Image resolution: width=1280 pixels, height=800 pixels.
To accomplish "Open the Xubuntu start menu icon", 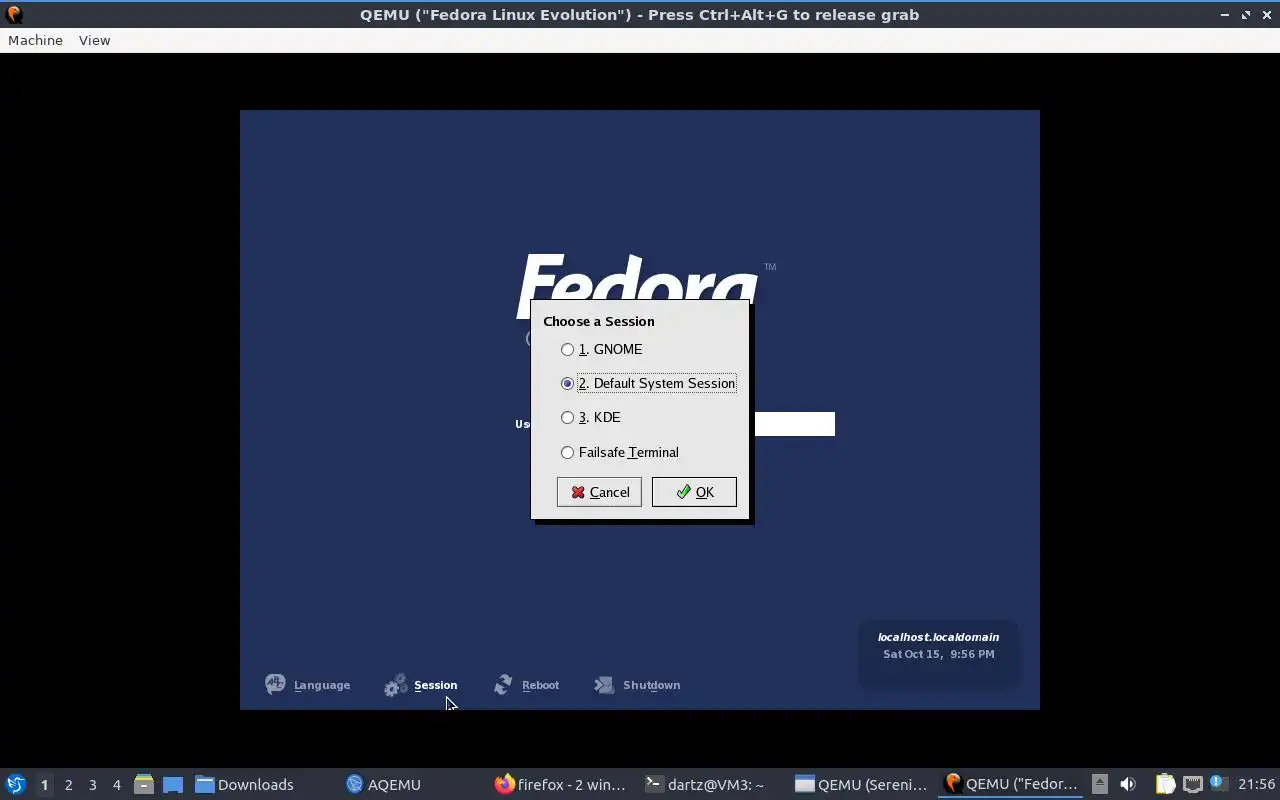I will click(x=16, y=784).
